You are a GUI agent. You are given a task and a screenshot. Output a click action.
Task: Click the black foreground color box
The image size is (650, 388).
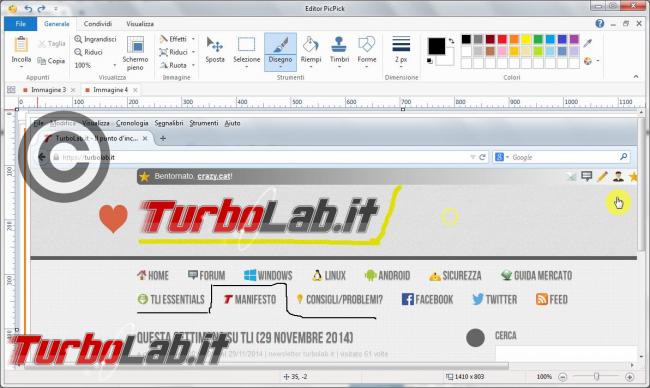436,46
